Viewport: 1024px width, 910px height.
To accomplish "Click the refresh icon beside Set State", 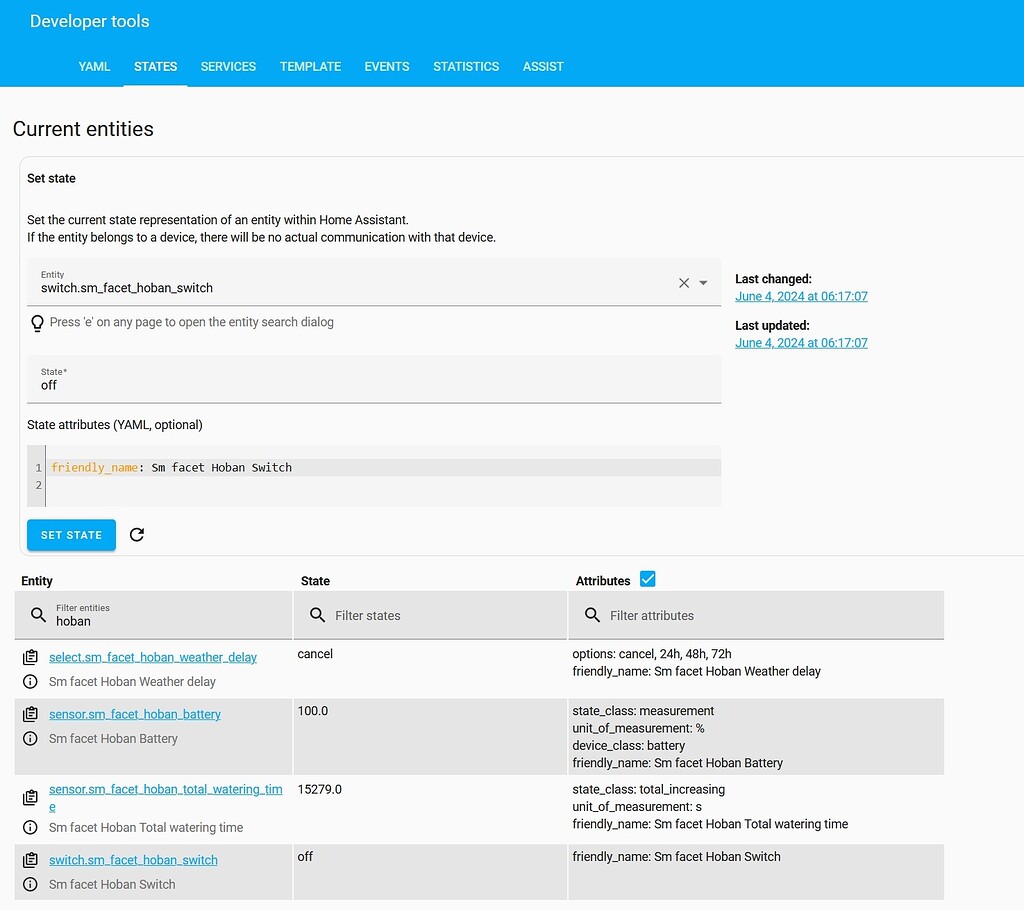I will point(137,535).
